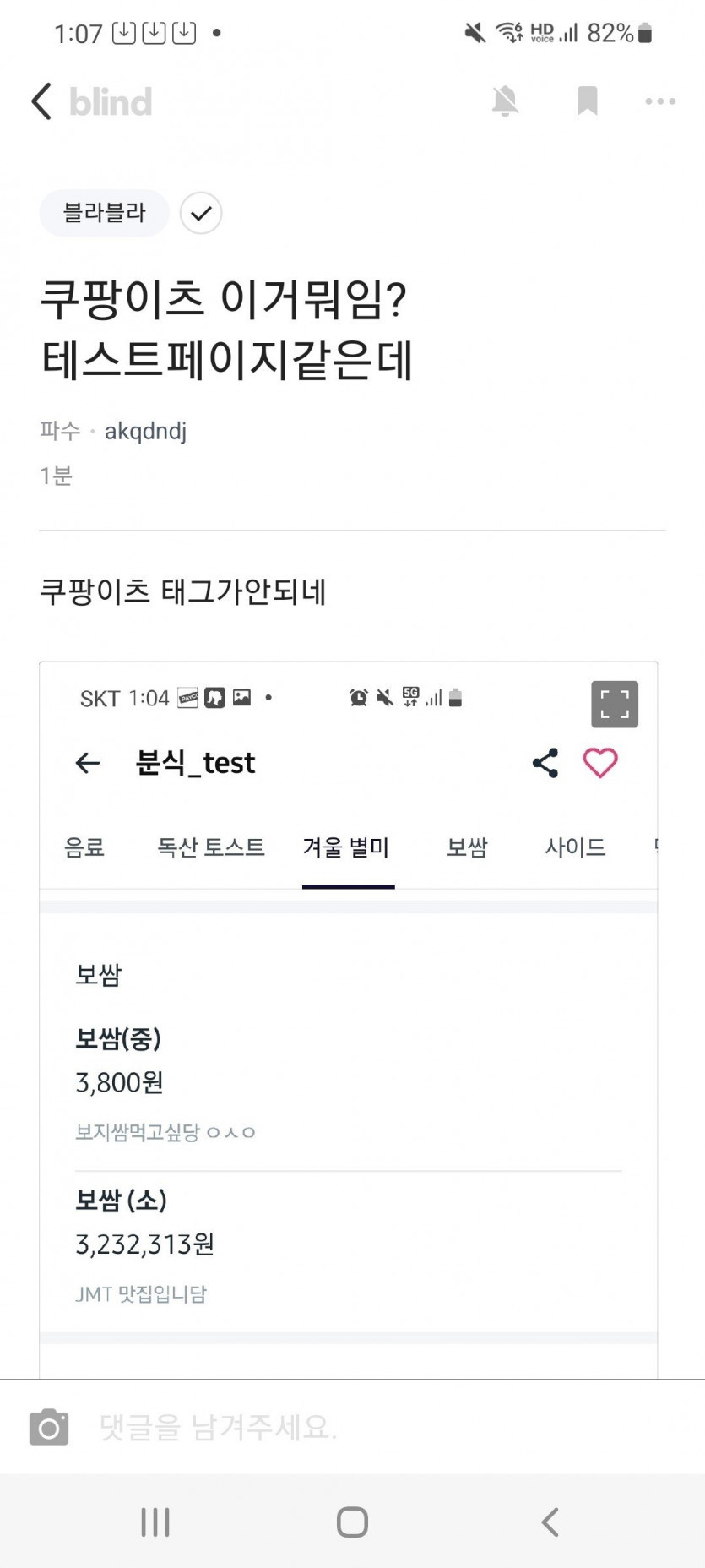The width and height of the screenshot is (705, 1568).
Task: Open the 사이드 category tab
Action: [x=575, y=847]
